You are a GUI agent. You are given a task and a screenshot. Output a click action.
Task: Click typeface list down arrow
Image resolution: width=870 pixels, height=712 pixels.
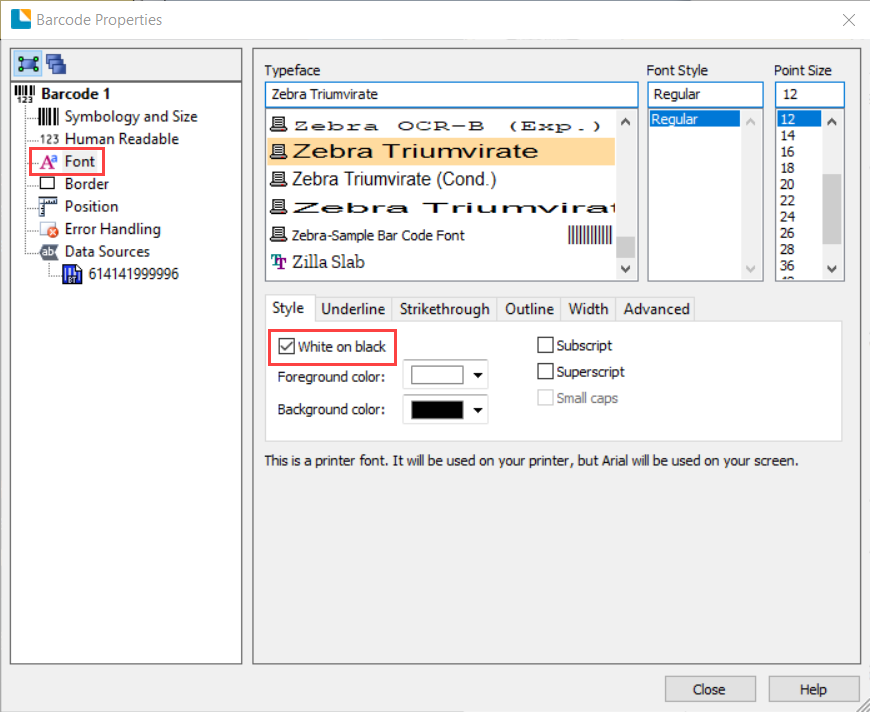pos(625,269)
